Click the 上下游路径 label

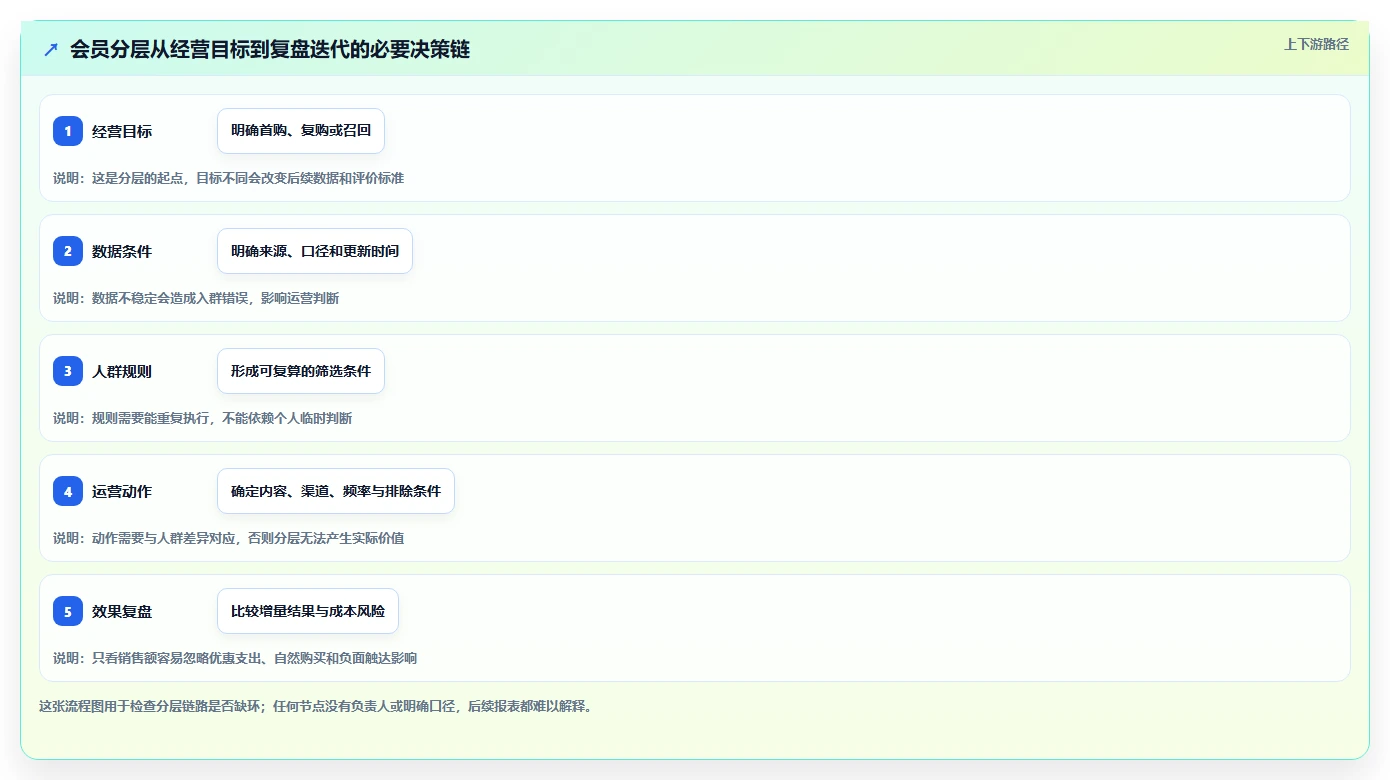1316,44
